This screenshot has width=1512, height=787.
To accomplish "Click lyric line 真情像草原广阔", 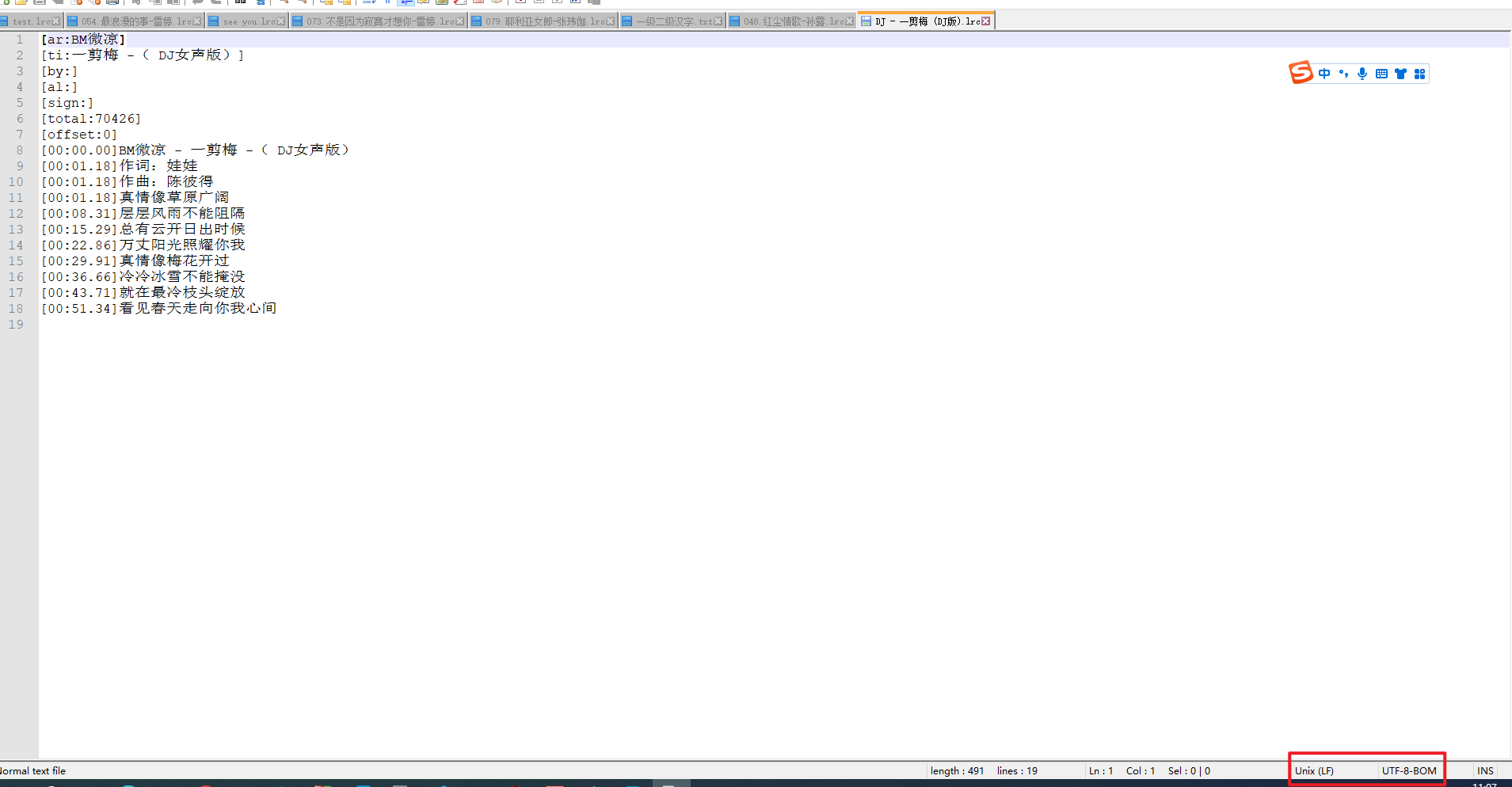I will 174,198.
